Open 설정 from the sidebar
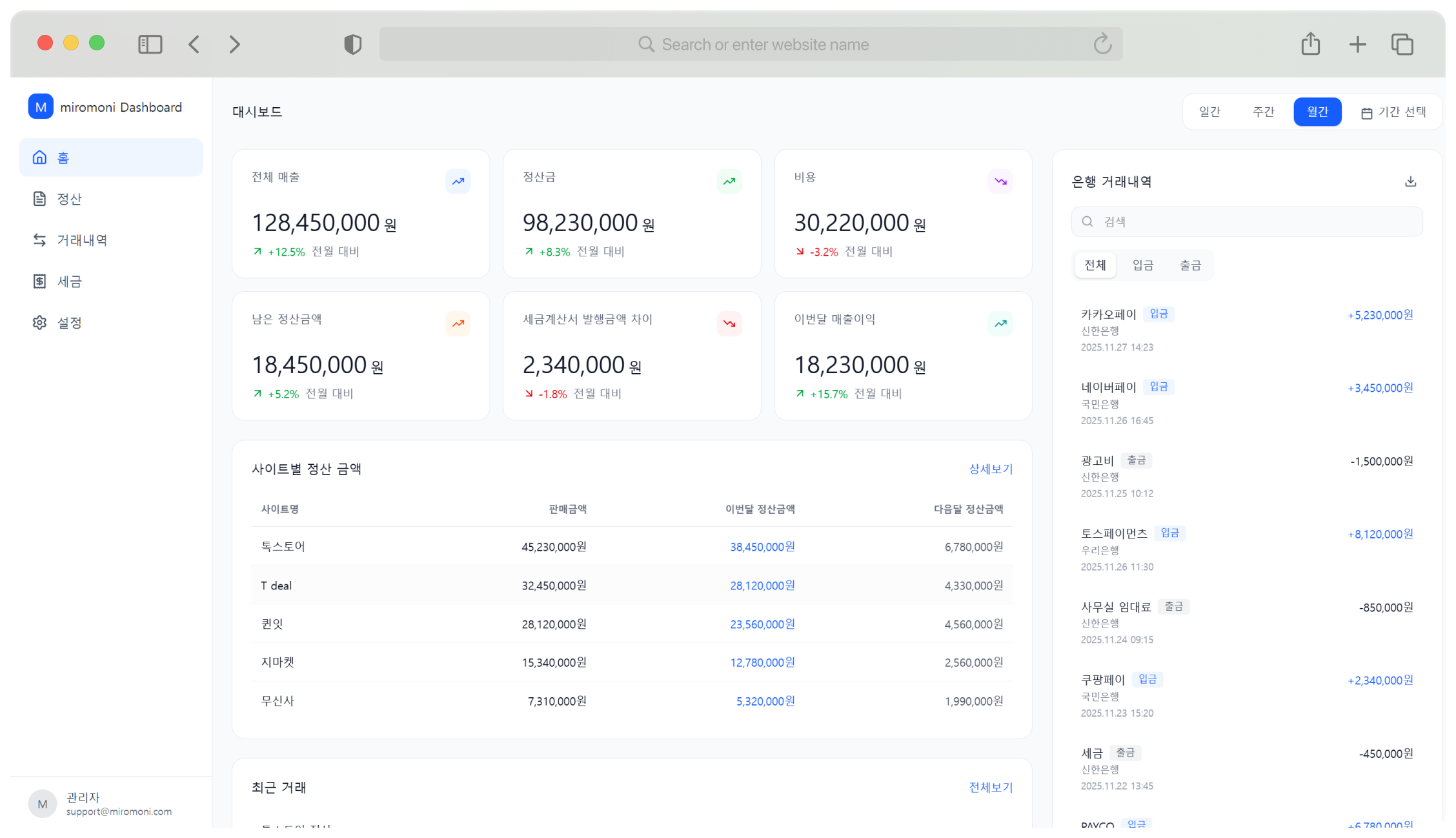 point(69,323)
